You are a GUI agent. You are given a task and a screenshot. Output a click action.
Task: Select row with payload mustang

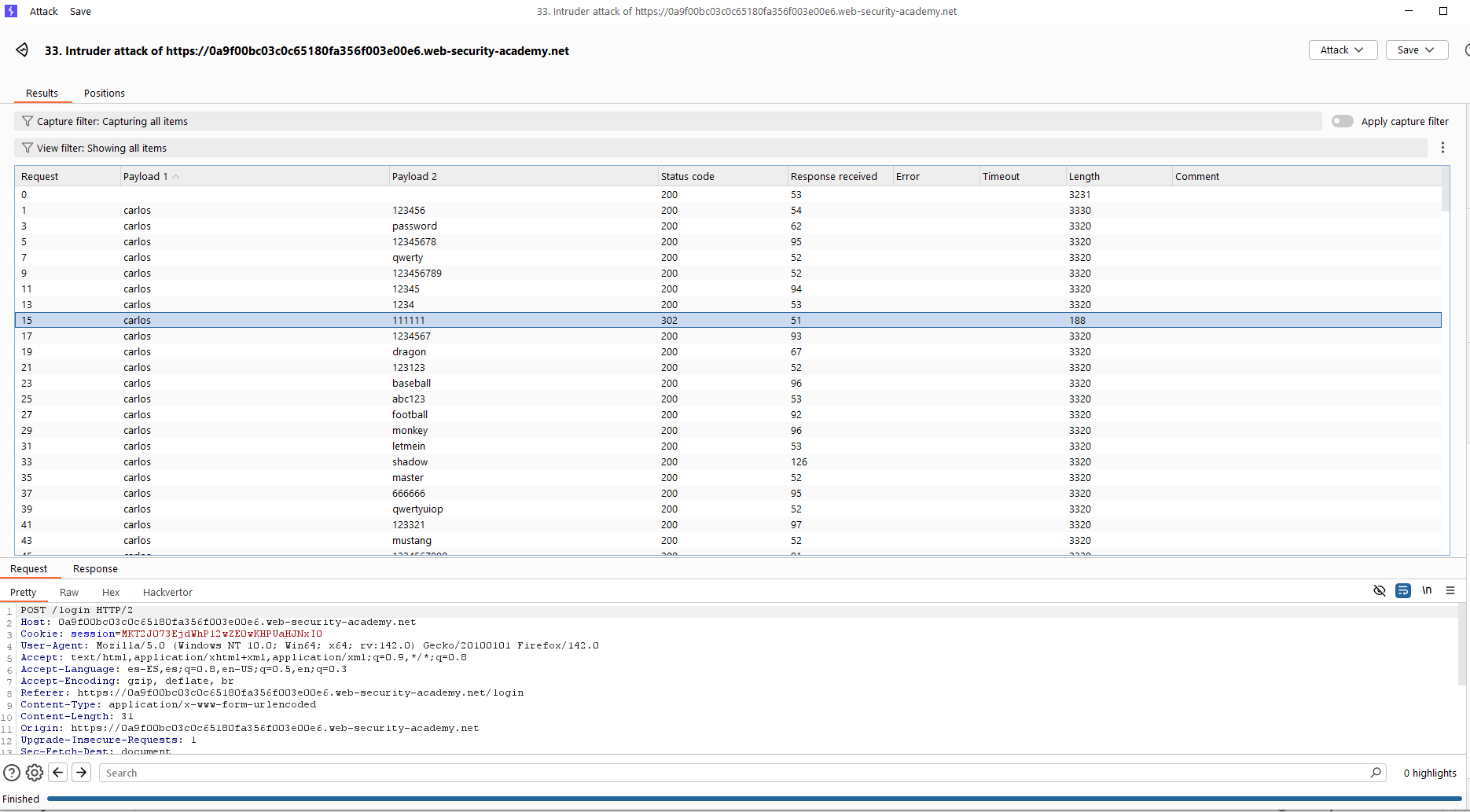tap(728, 540)
